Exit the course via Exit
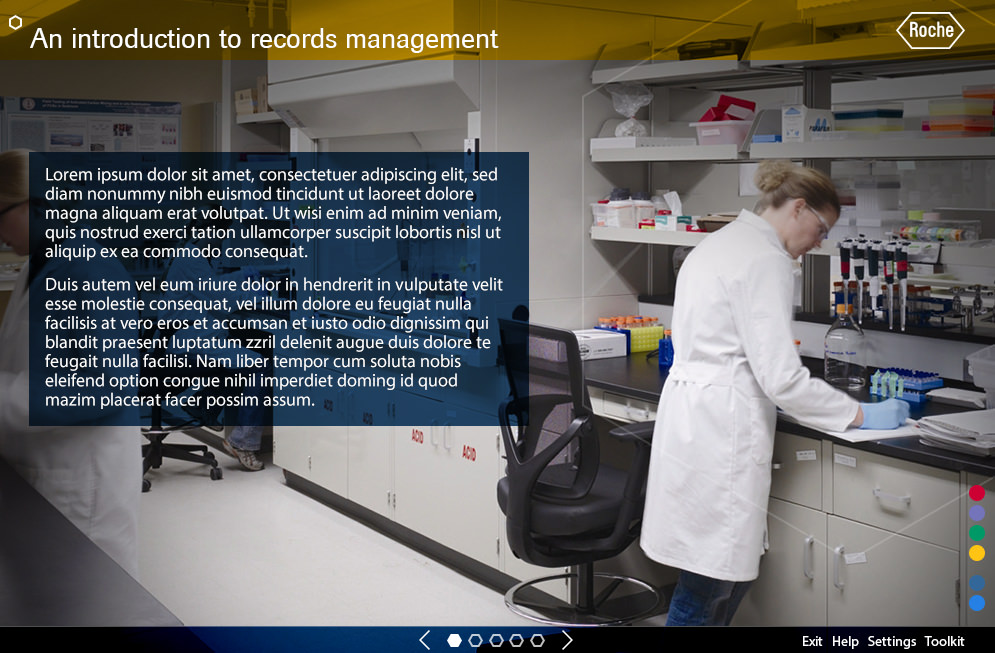Viewport: 995px width, 653px height. click(812, 641)
